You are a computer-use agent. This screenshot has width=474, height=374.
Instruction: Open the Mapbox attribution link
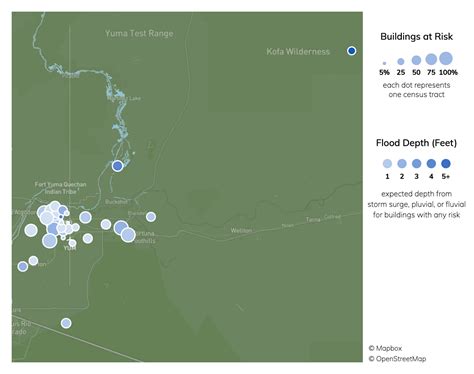385,348
